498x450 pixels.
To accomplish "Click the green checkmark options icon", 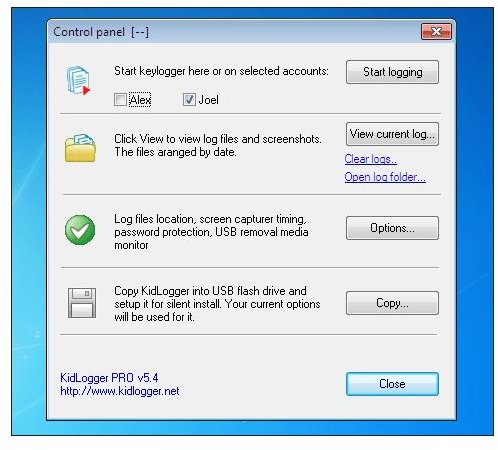I will coord(80,230).
